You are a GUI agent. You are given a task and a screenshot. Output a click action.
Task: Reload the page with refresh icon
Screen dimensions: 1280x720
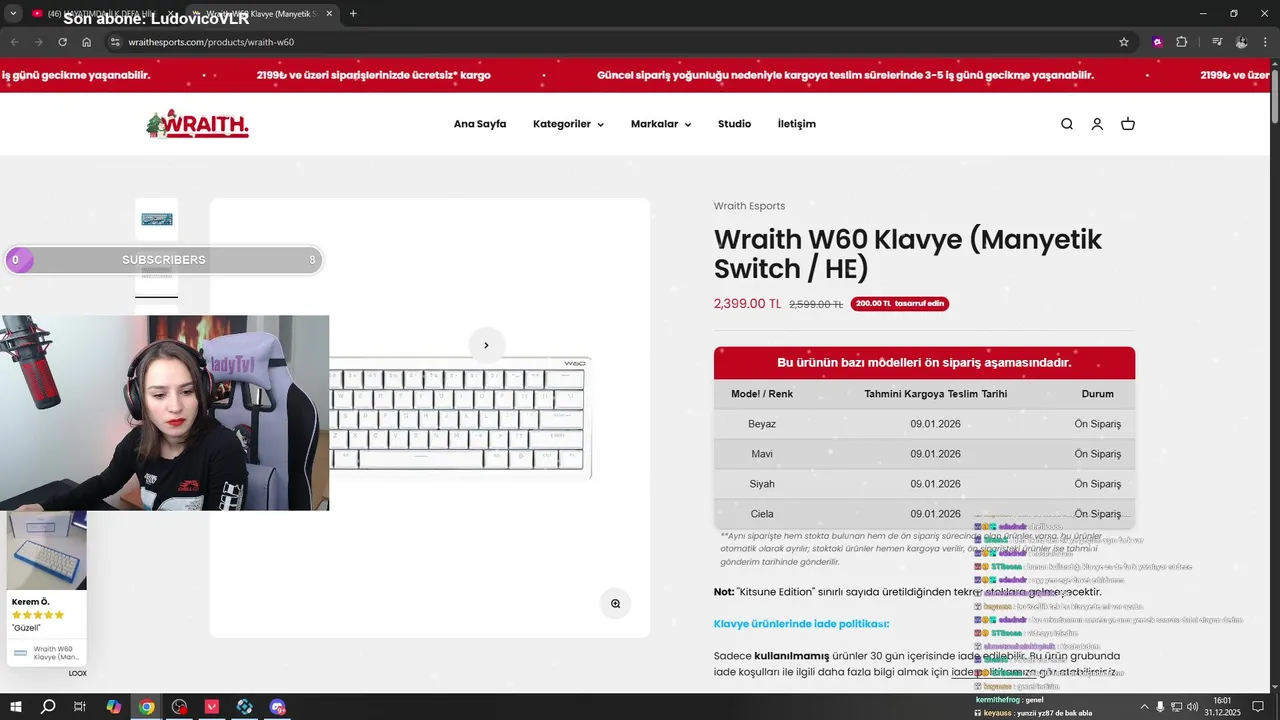pyautogui.click(x=62, y=42)
